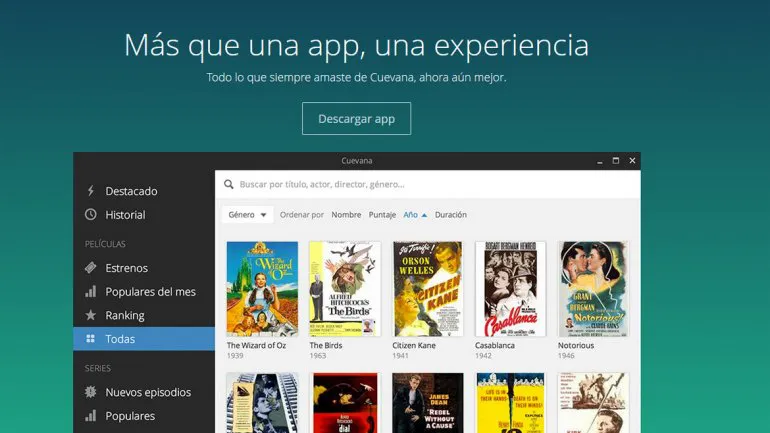
Task: Sort movies by Año
Action: point(411,215)
